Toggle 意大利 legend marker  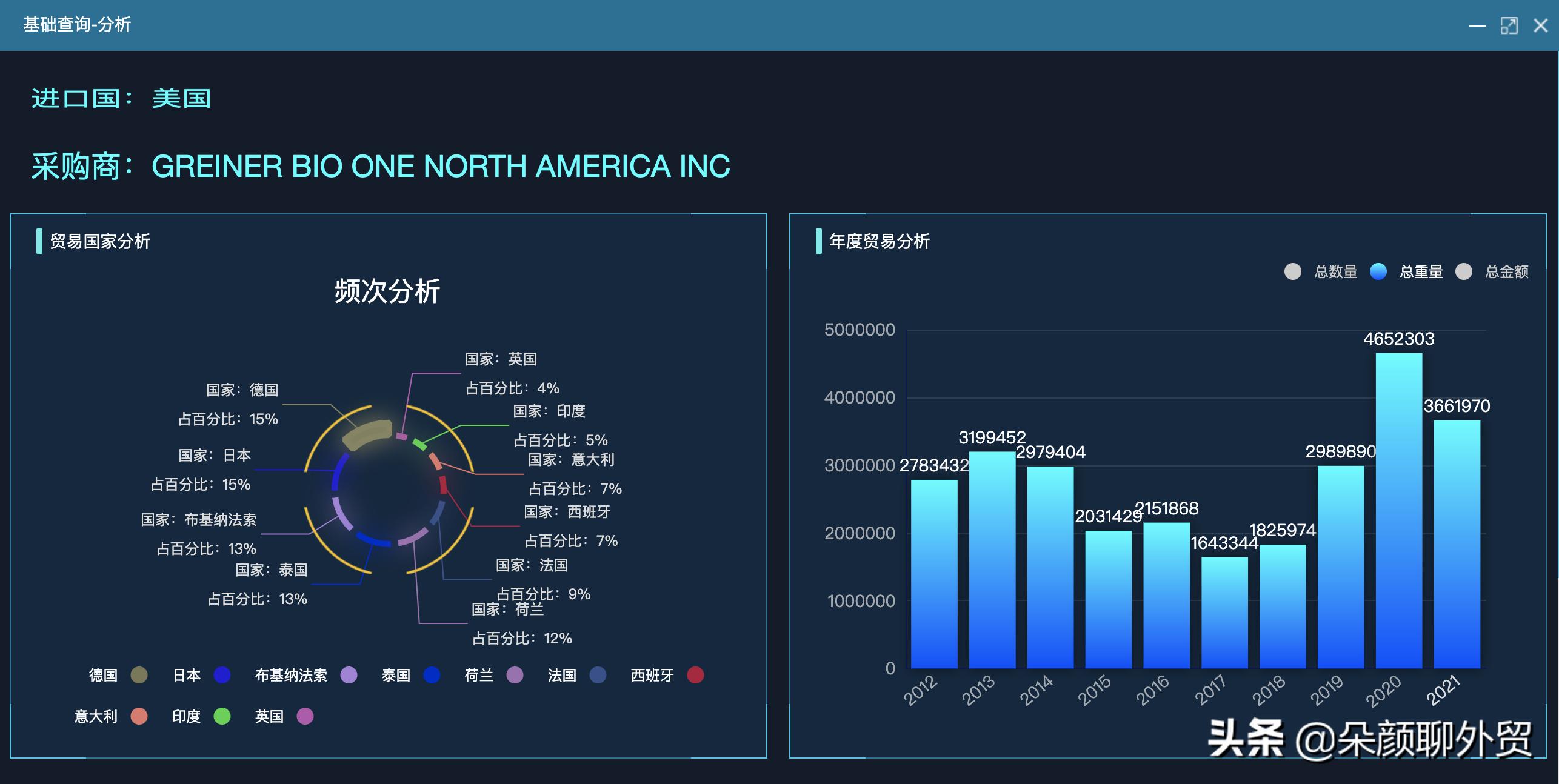[139, 716]
